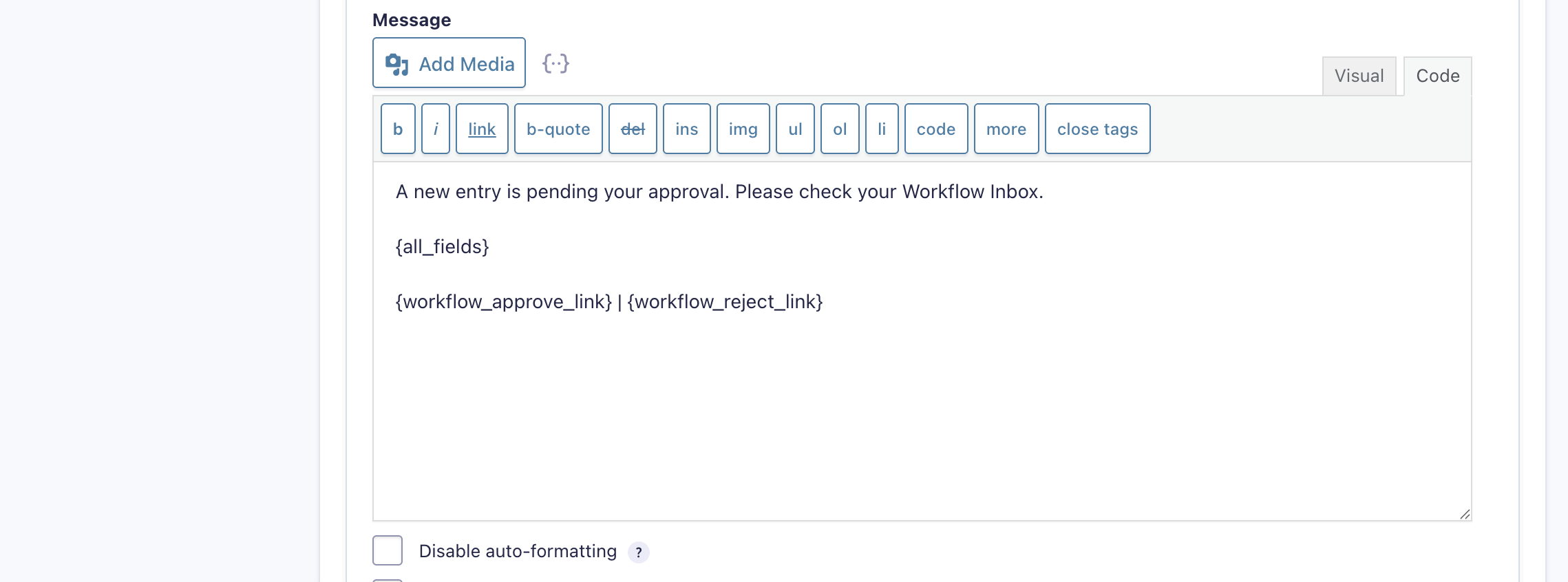Insert an image with img button
Screen dimensions: 1568x582
(x=743, y=129)
